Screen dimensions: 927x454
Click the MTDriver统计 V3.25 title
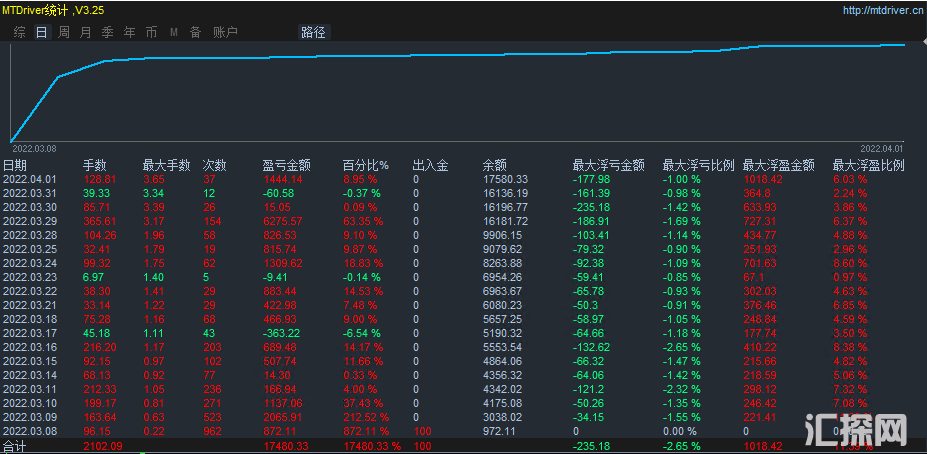54,11
